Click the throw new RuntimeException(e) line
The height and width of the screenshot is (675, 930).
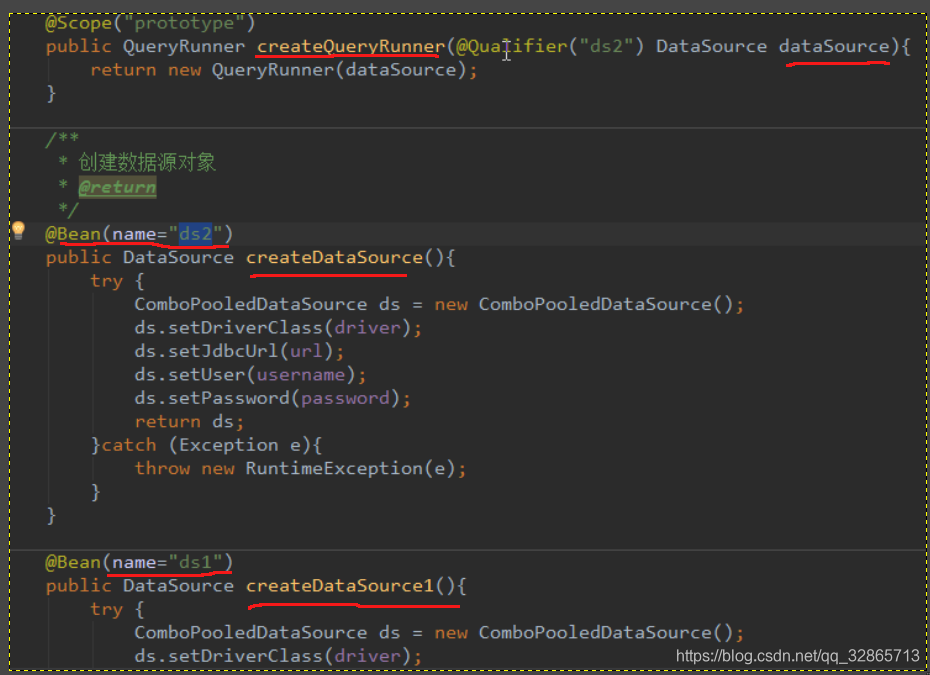(300, 469)
